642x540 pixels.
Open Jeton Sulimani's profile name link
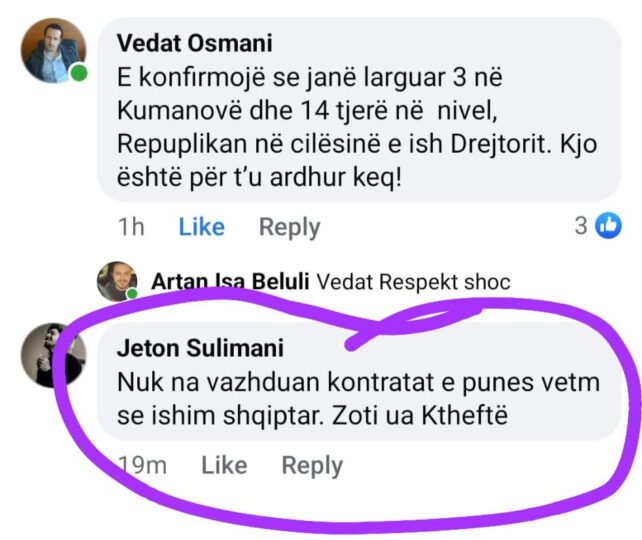click(200, 348)
